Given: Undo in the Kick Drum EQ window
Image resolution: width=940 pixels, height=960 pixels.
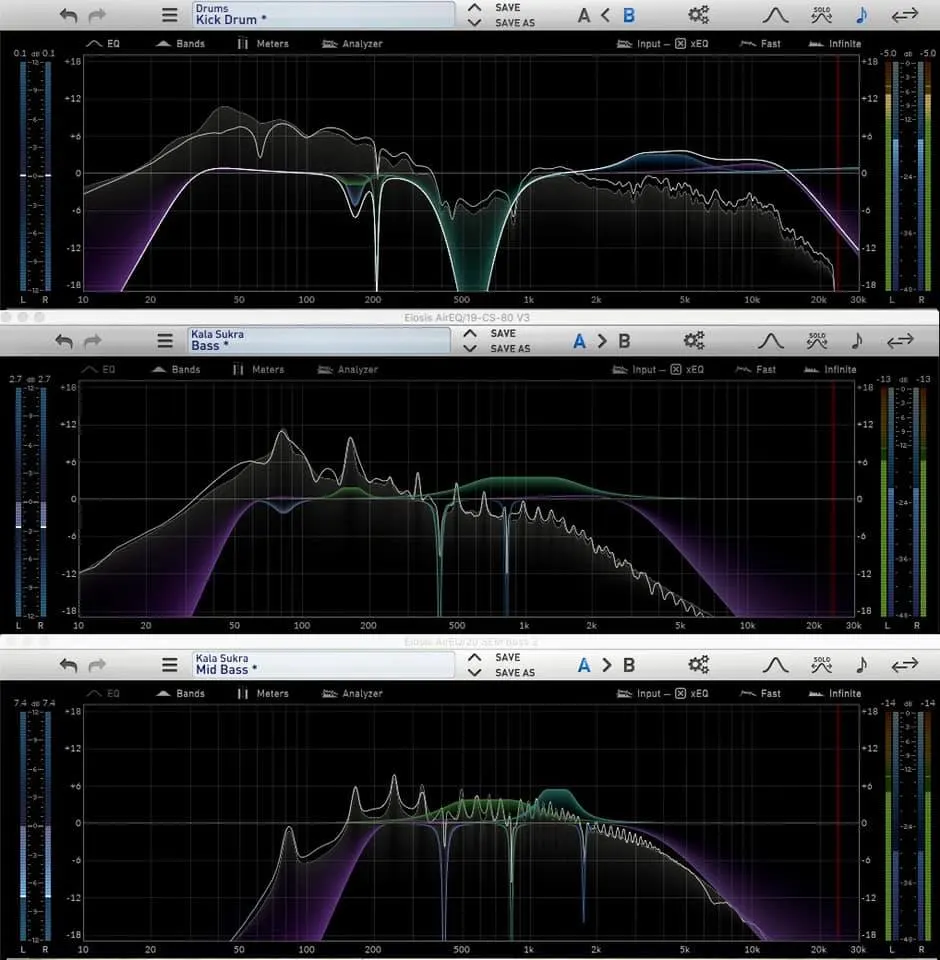Looking at the screenshot, I should pyautogui.click(x=69, y=15).
